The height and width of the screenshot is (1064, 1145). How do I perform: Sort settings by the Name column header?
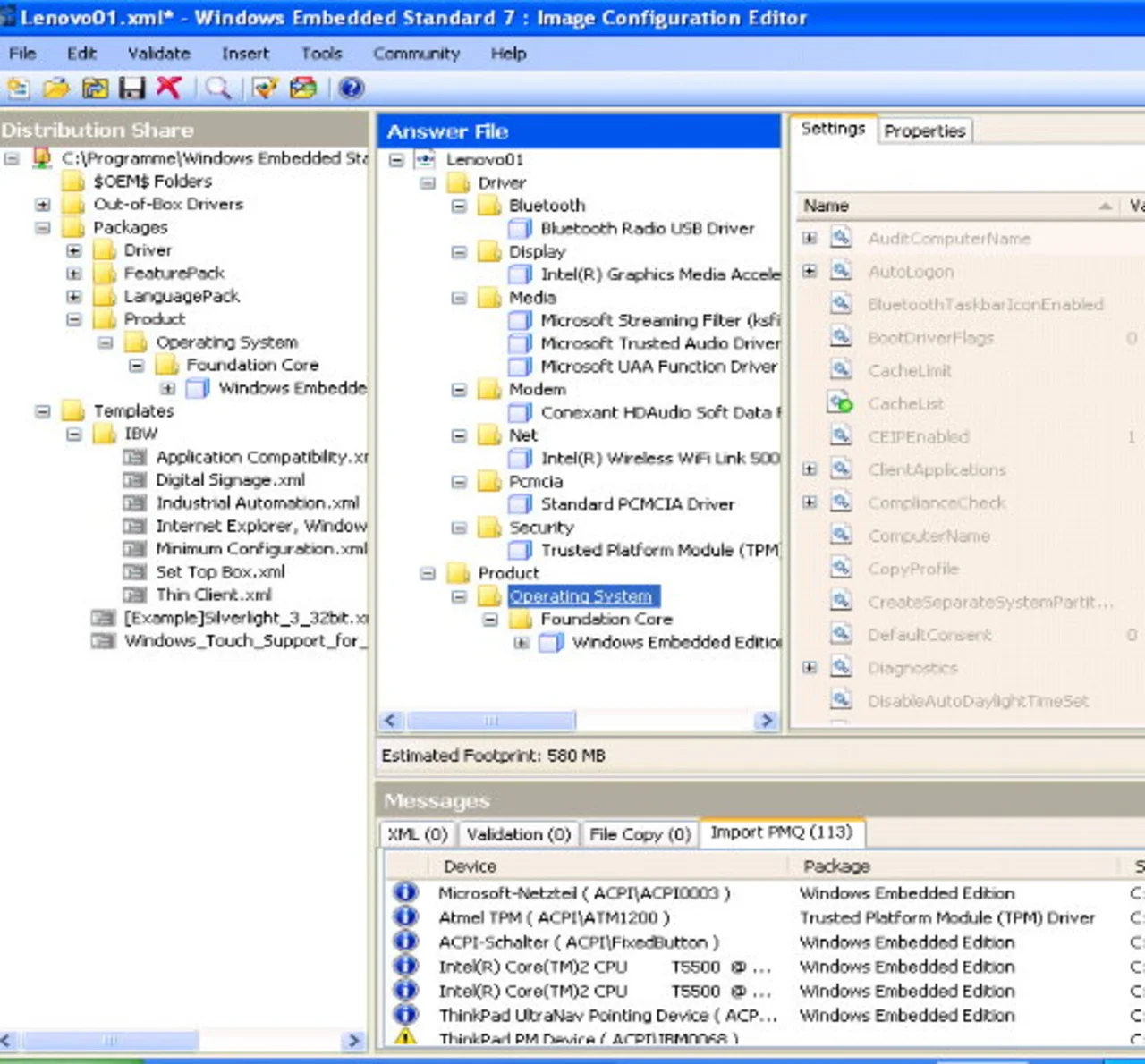point(957,206)
